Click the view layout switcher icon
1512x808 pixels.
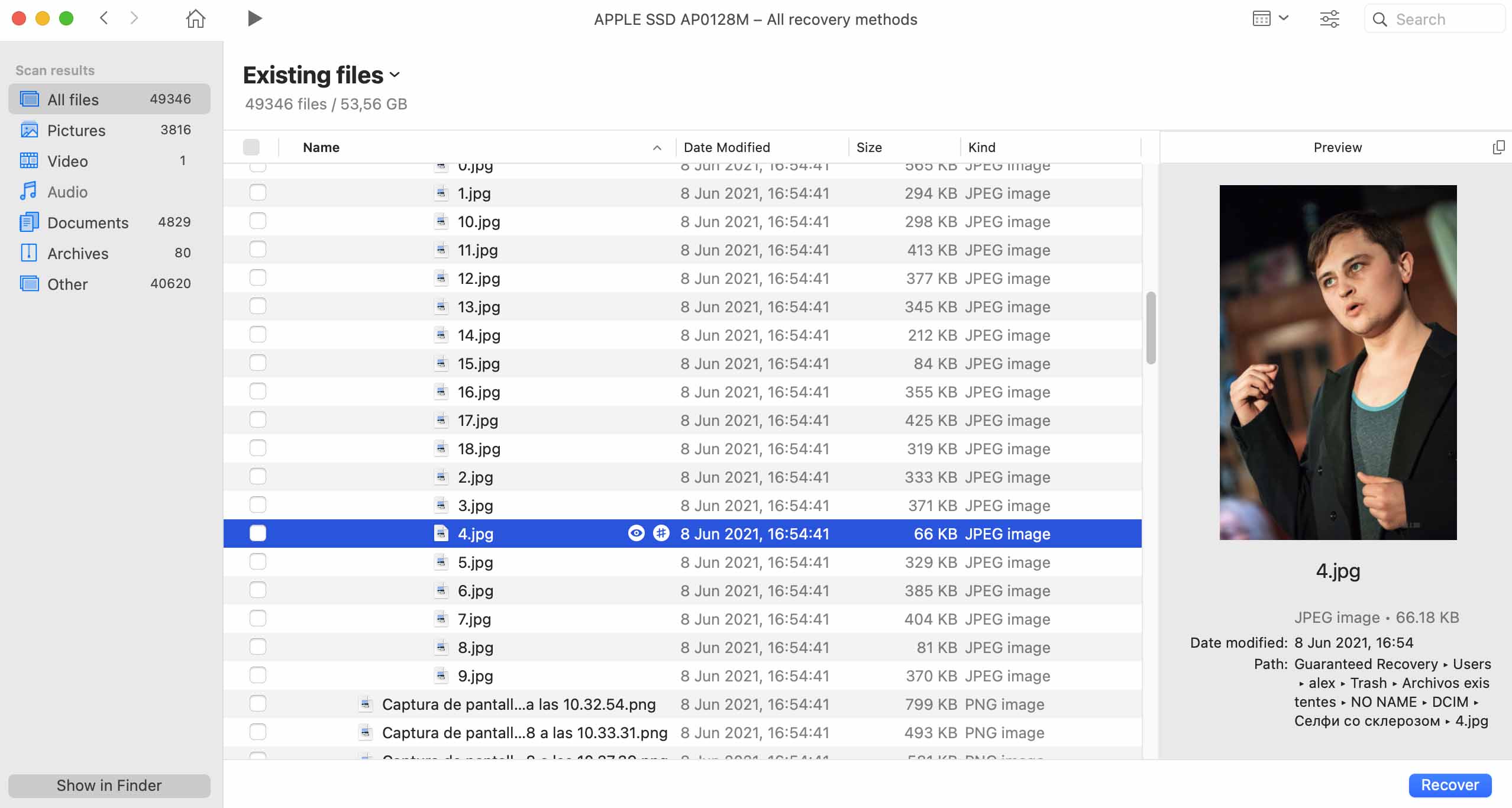click(1262, 19)
